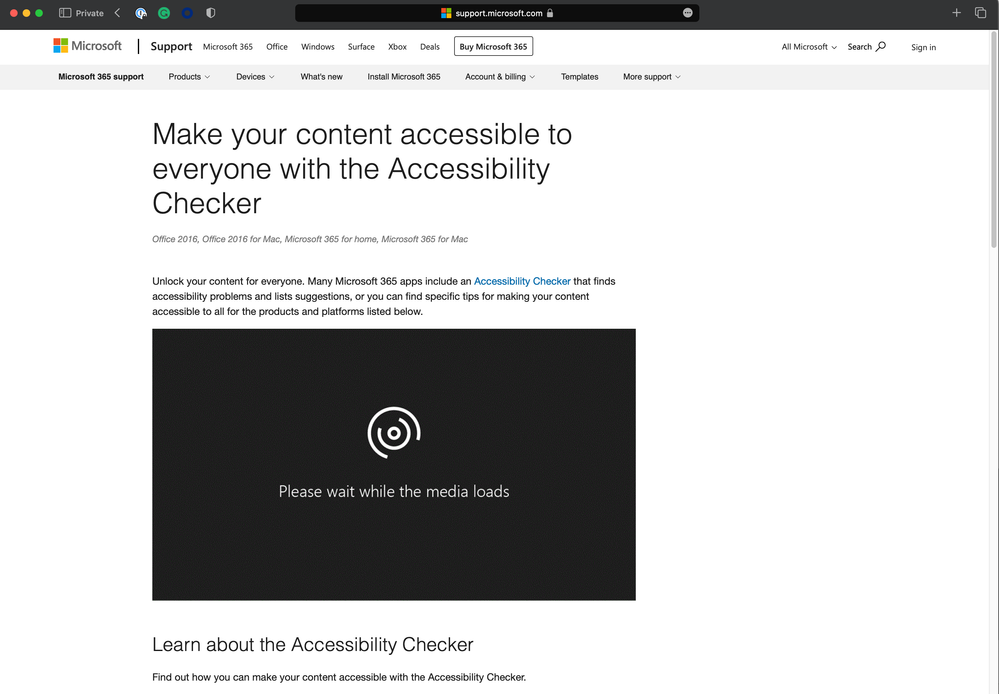Click Sign in
Image resolution: width=999 pixels, height=694 pixels.
pos(923,47)
